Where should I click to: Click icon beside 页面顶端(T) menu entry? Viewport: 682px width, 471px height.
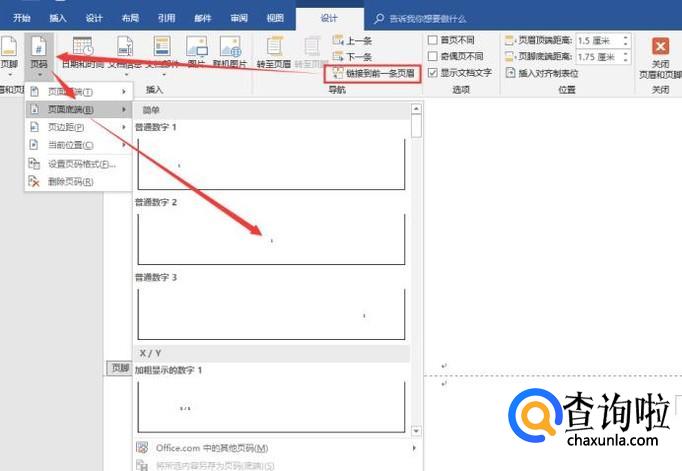(x=34, y=92)
